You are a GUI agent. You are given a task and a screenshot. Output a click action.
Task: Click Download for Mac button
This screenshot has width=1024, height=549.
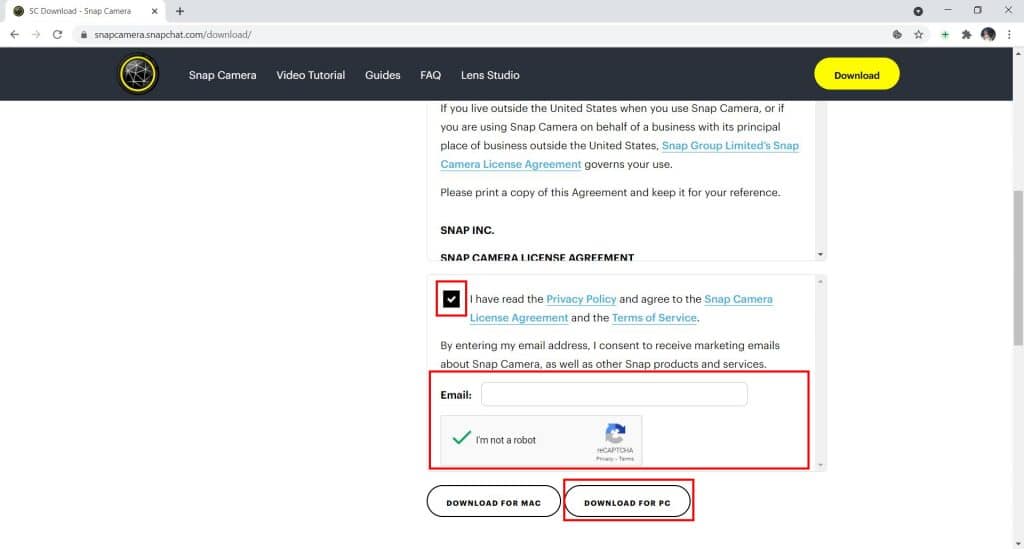click(x=494, y=502)
